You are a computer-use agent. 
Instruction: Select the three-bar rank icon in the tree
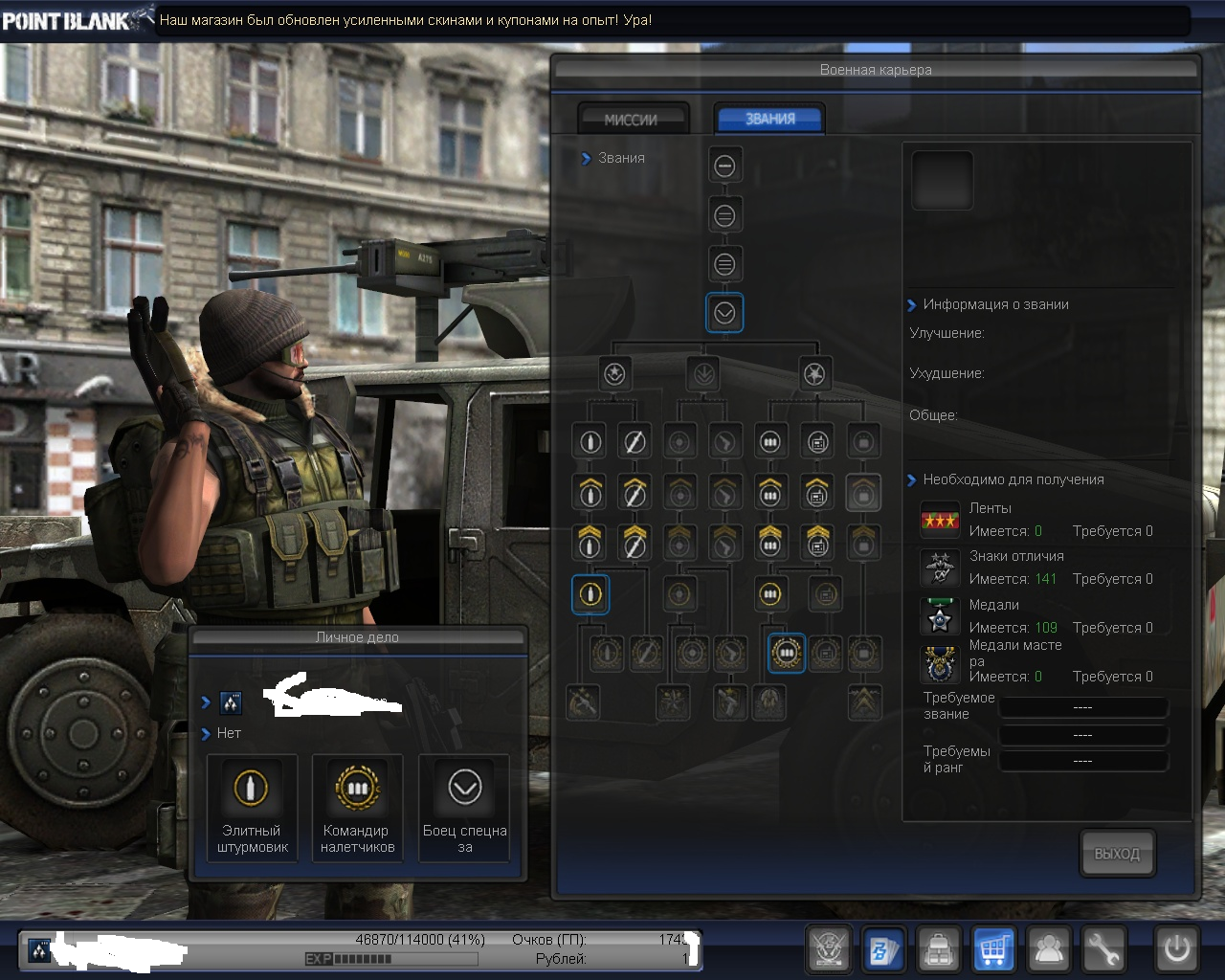724,264
